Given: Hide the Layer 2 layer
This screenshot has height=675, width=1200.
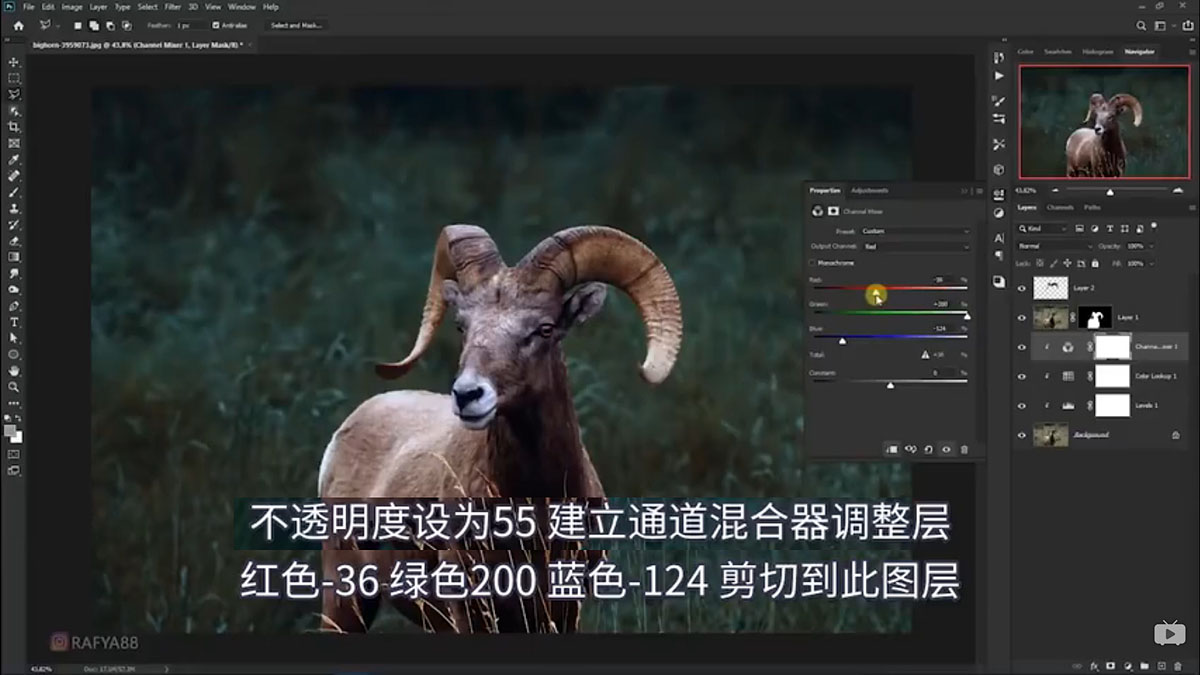Looking at the screenshot, I should coord(1022,286).
